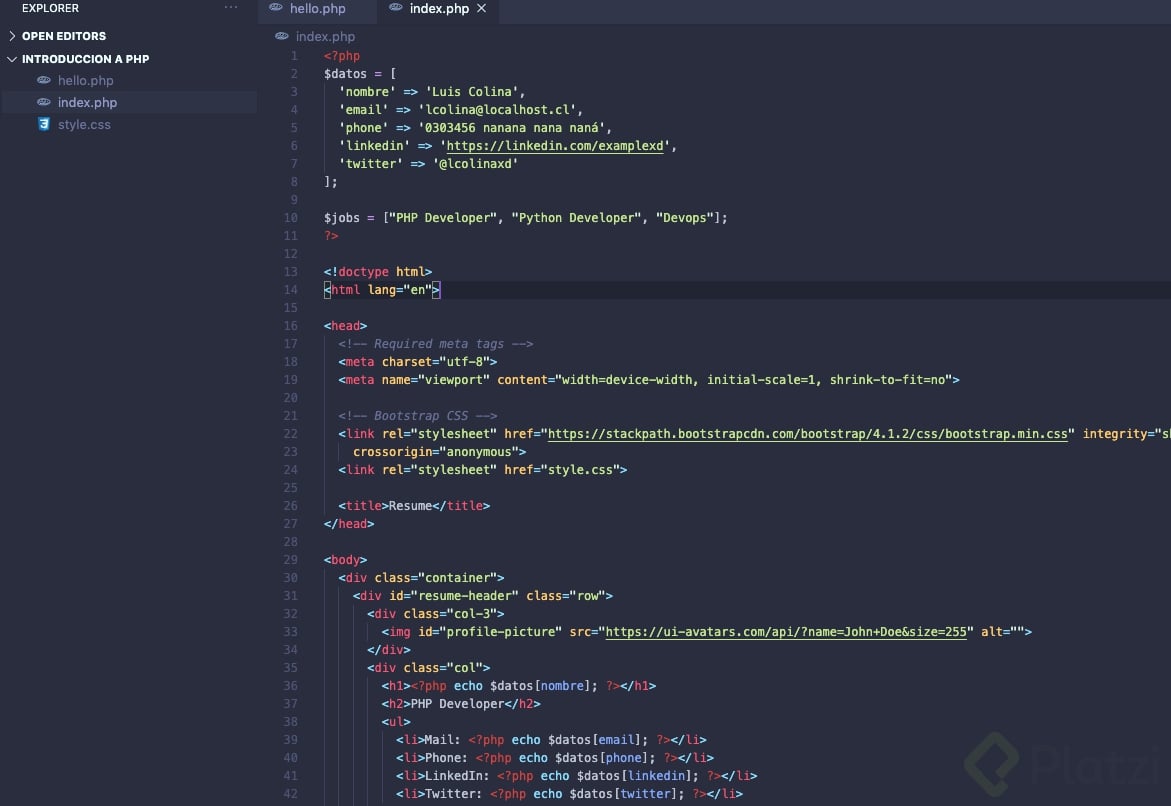The image size is (1171, 806).
Task: Click CSS file icon beside style.css
Action: coord(44,124)
